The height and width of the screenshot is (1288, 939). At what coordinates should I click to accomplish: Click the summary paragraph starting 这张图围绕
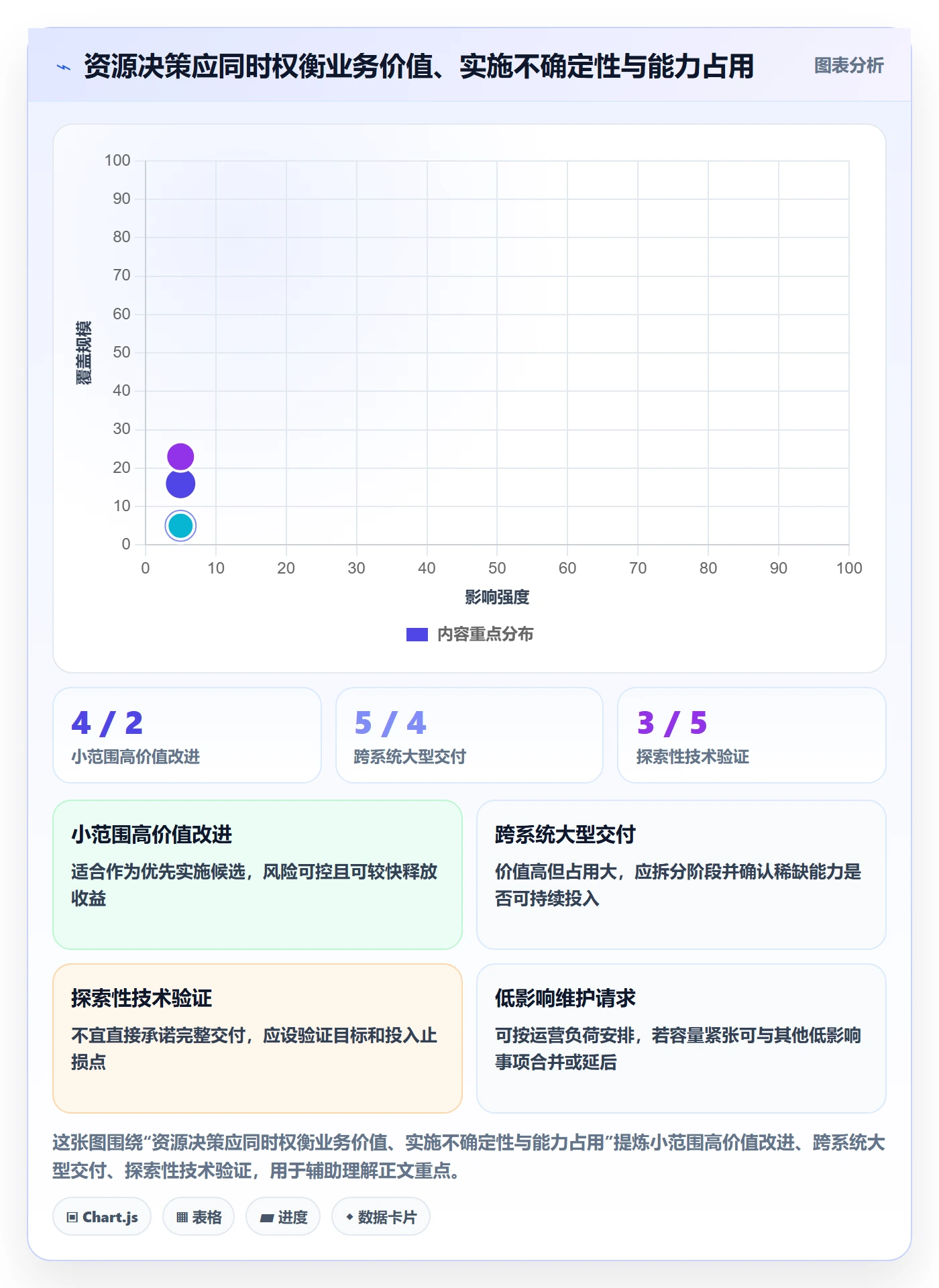[x=469, y=1157]
